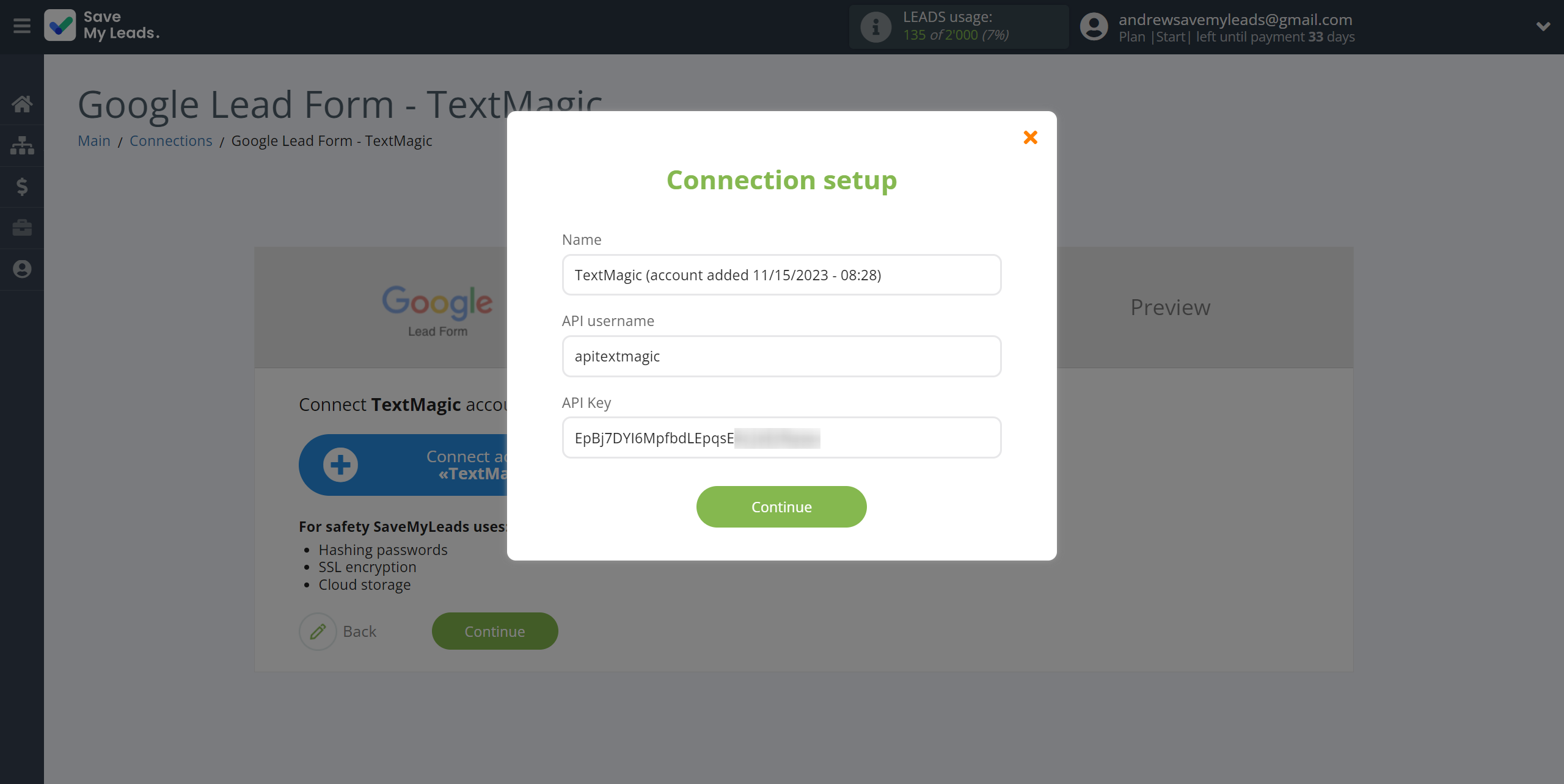Click the account avatar icon in header
Image resolution: width=1564 pixels, height=784 pixels.
1094,27
